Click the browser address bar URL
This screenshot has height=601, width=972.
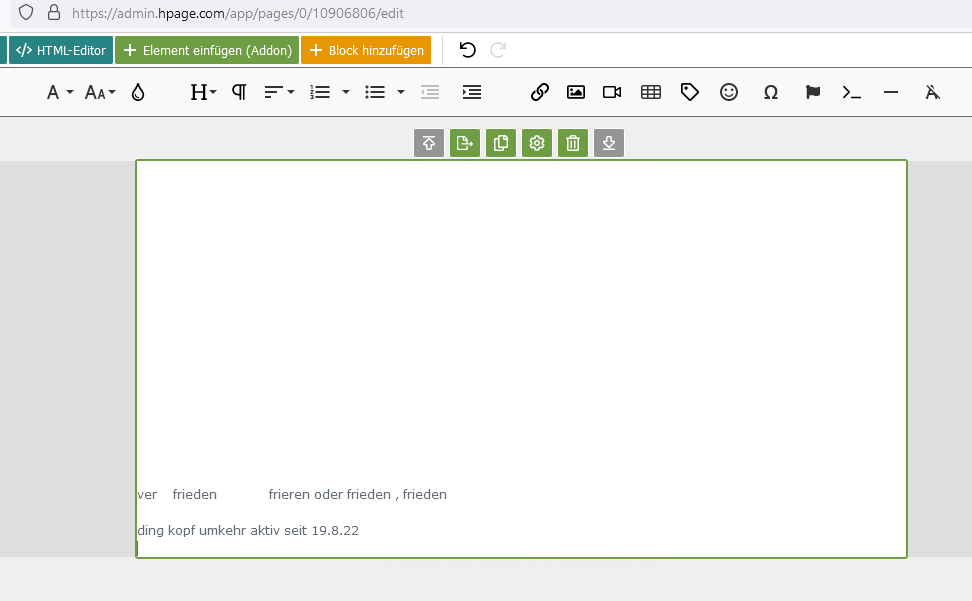click(x=237, y=13)
